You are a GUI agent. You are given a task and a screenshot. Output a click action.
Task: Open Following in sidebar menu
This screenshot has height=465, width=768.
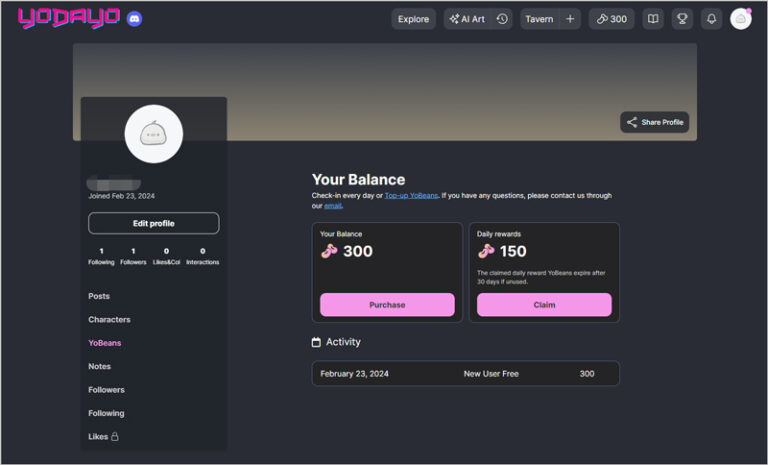[x=106, y=413]
